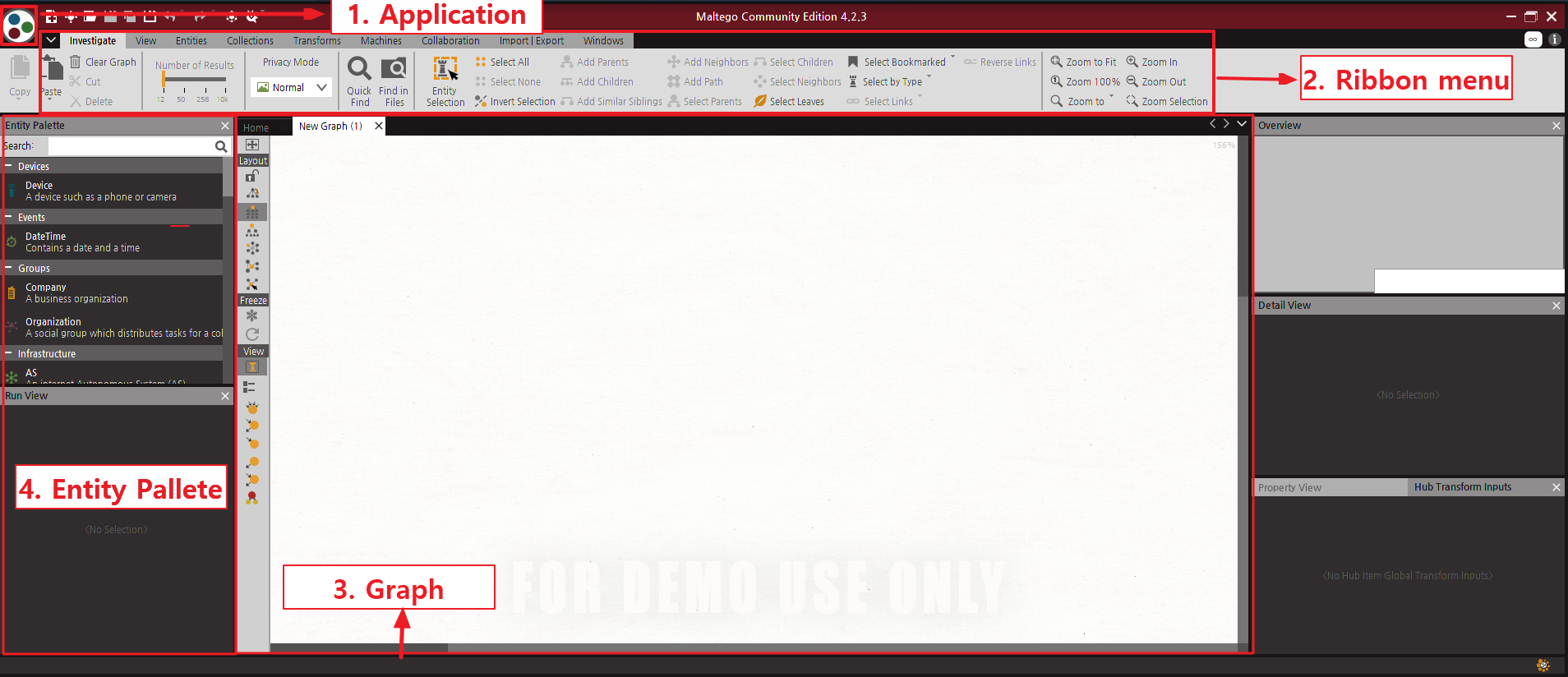Click Zoom Selection icon
This screenshot has height=677, width=1568.
pyautogui.click(x=1132, y=101)
